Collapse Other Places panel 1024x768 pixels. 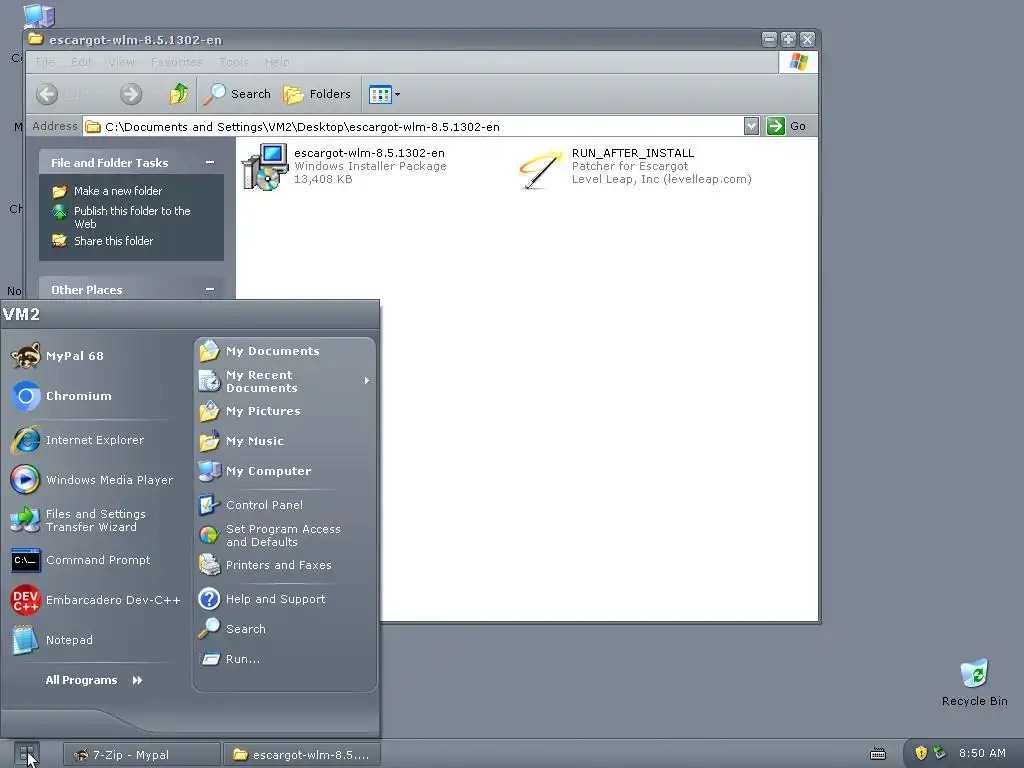pos(210,289)
